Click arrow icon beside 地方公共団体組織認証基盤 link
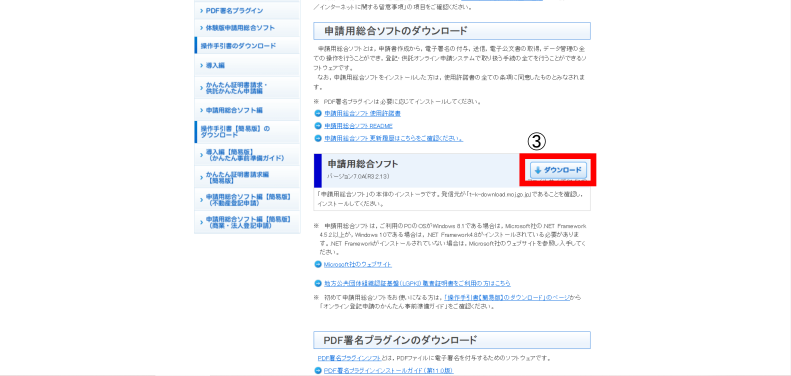The image size is (791, 376). pyautogui.click(x=318, y=284)
